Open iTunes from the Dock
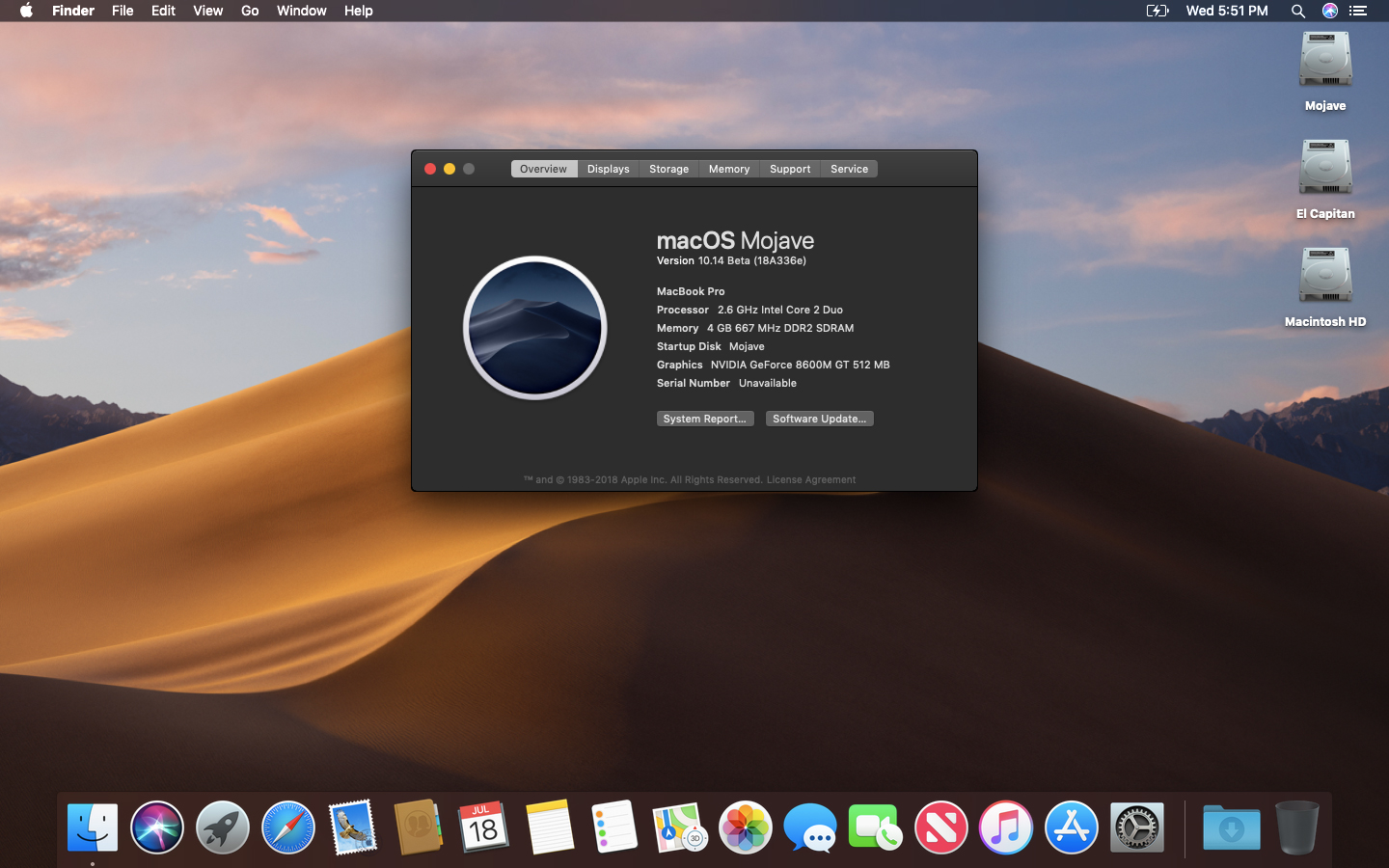This screenshot has height=868, width=1389. pyautogui.click(x=1005, y=827)
